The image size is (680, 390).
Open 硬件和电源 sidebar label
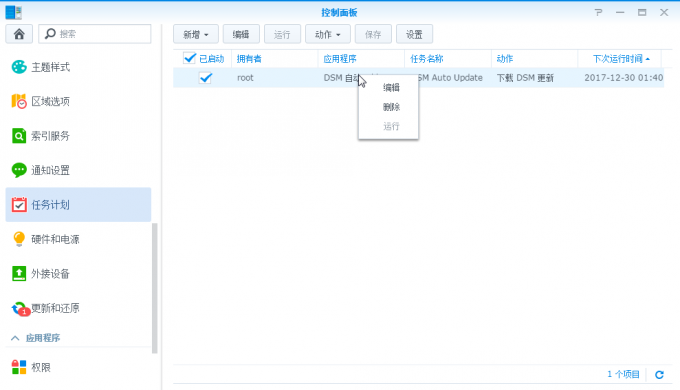[x=55, y=239]
